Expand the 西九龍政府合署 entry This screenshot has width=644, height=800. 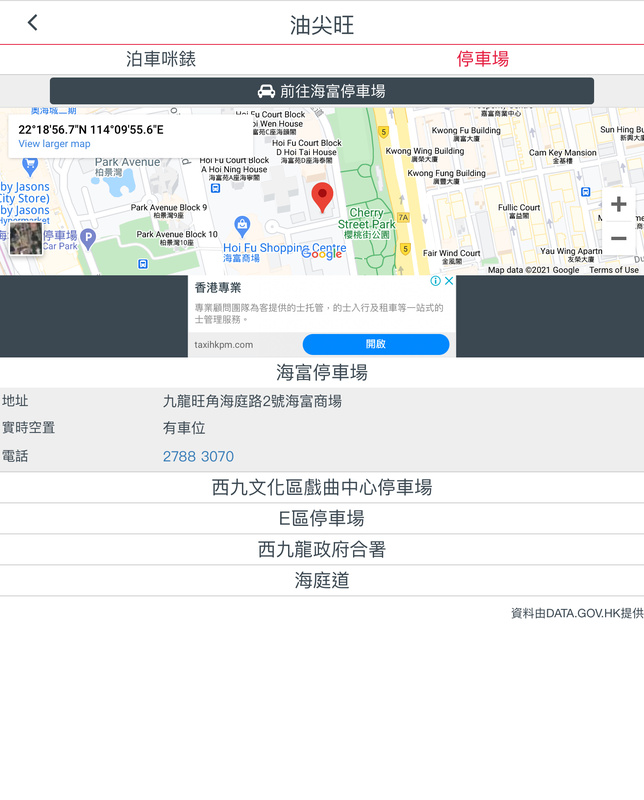click(x=321, y=549)
